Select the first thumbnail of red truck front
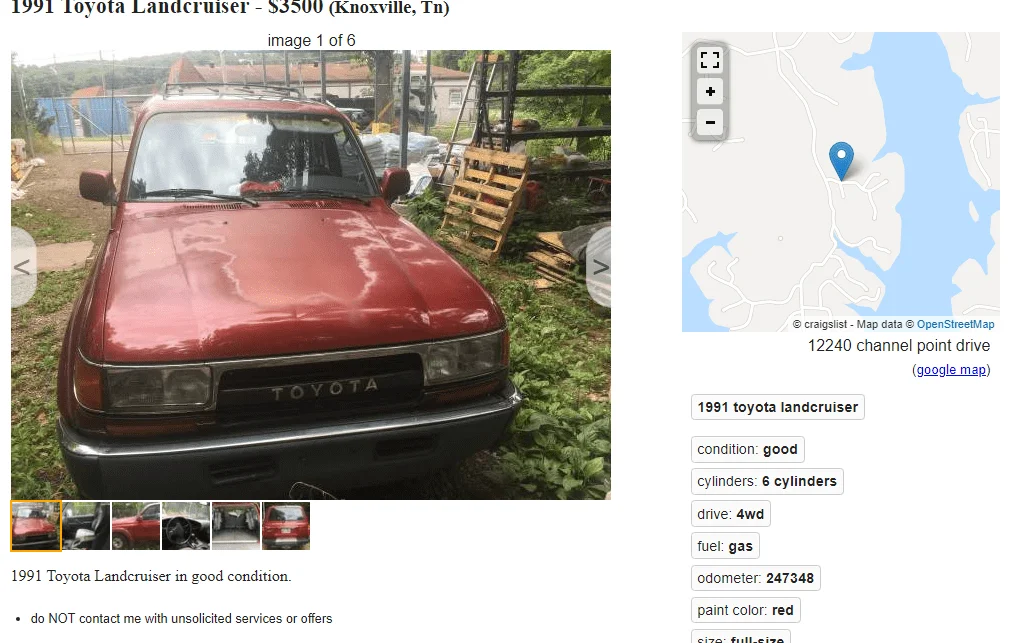 36,525
